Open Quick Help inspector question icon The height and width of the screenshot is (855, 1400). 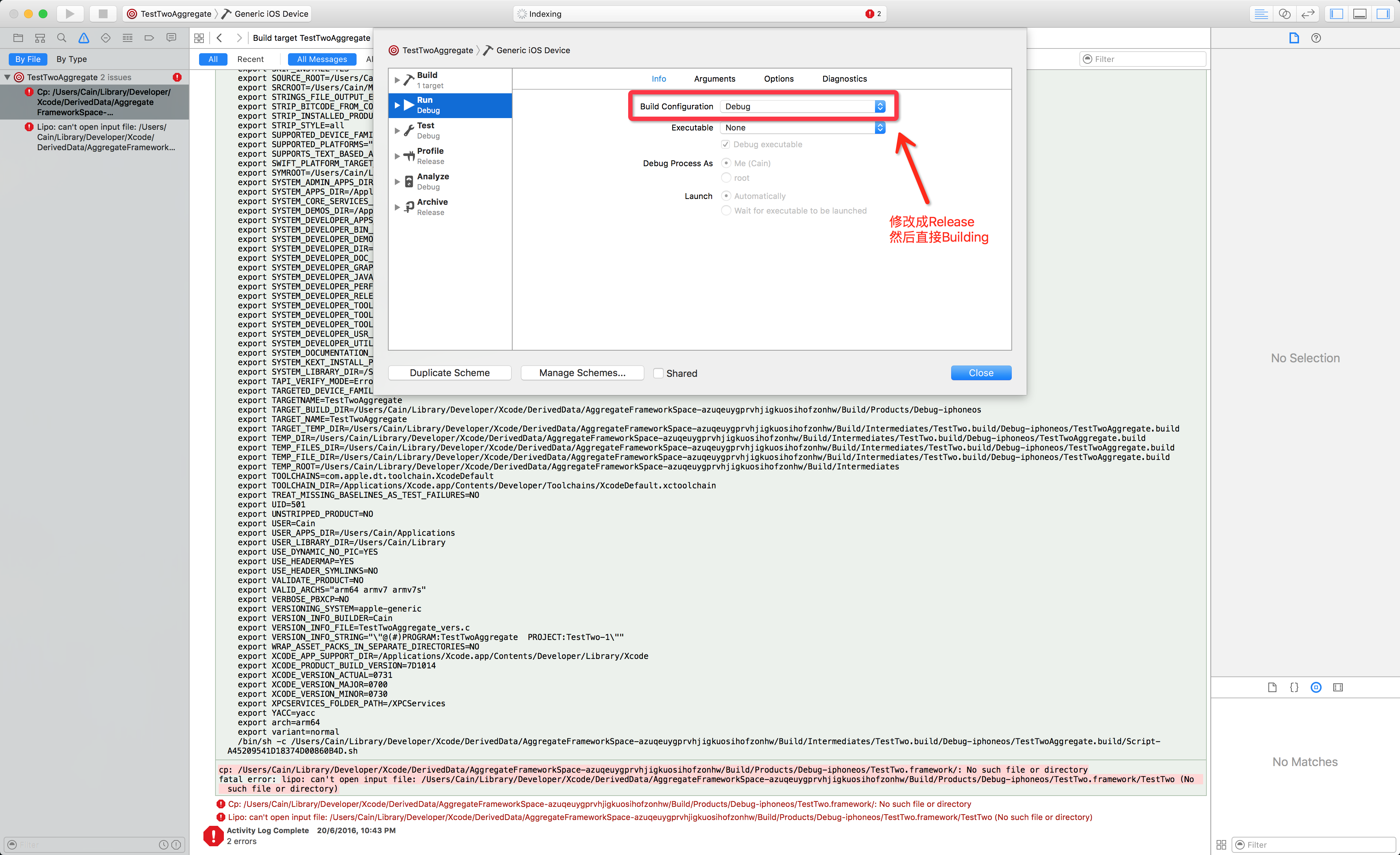pos(1316,38)
